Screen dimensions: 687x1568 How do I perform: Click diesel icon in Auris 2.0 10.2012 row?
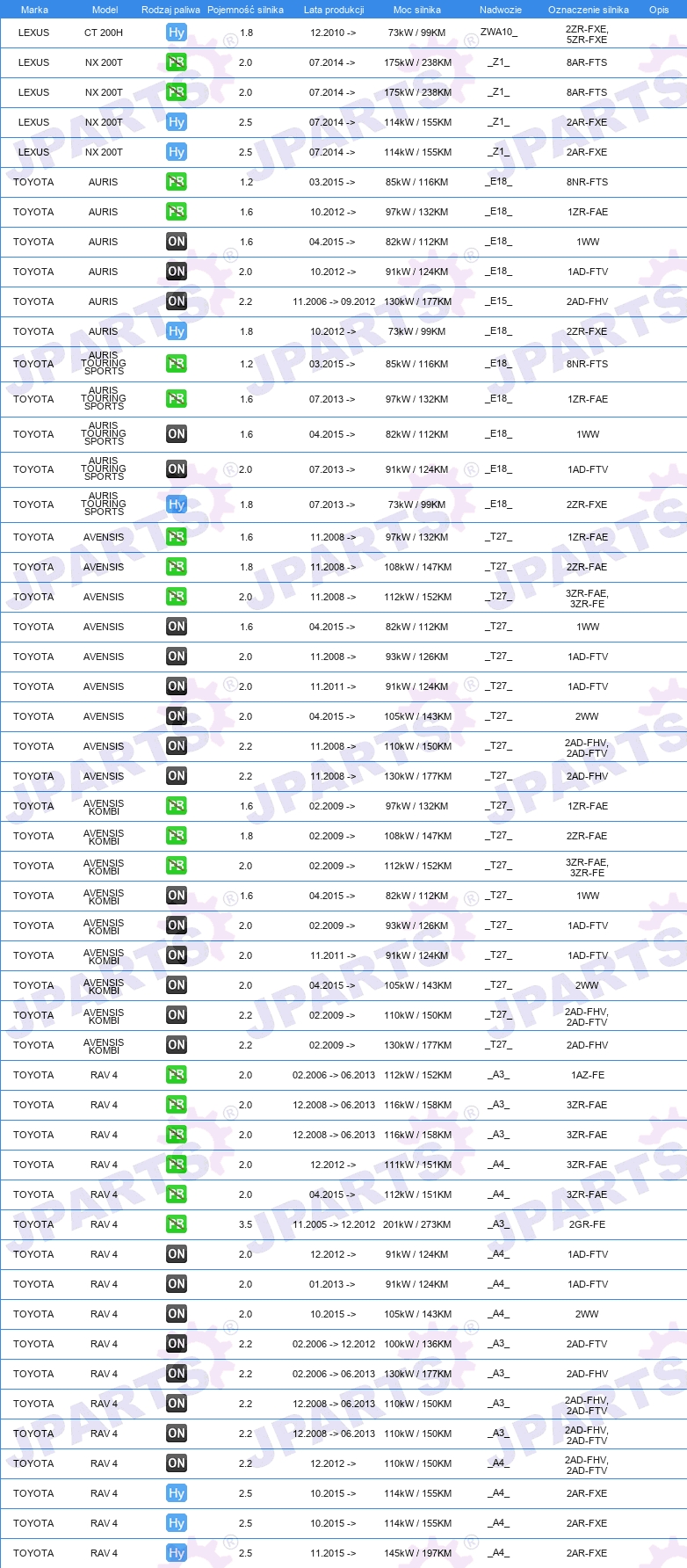click(x=177, y=272)
